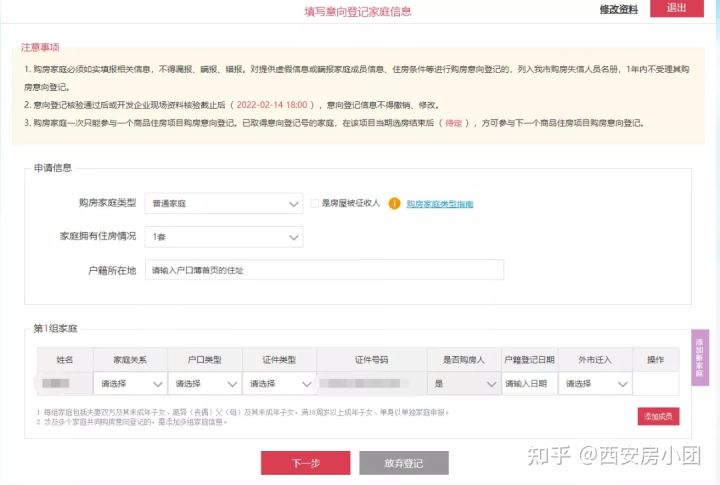
Task: Click the red 待定 text in notice 3
Action: [453, 123]
